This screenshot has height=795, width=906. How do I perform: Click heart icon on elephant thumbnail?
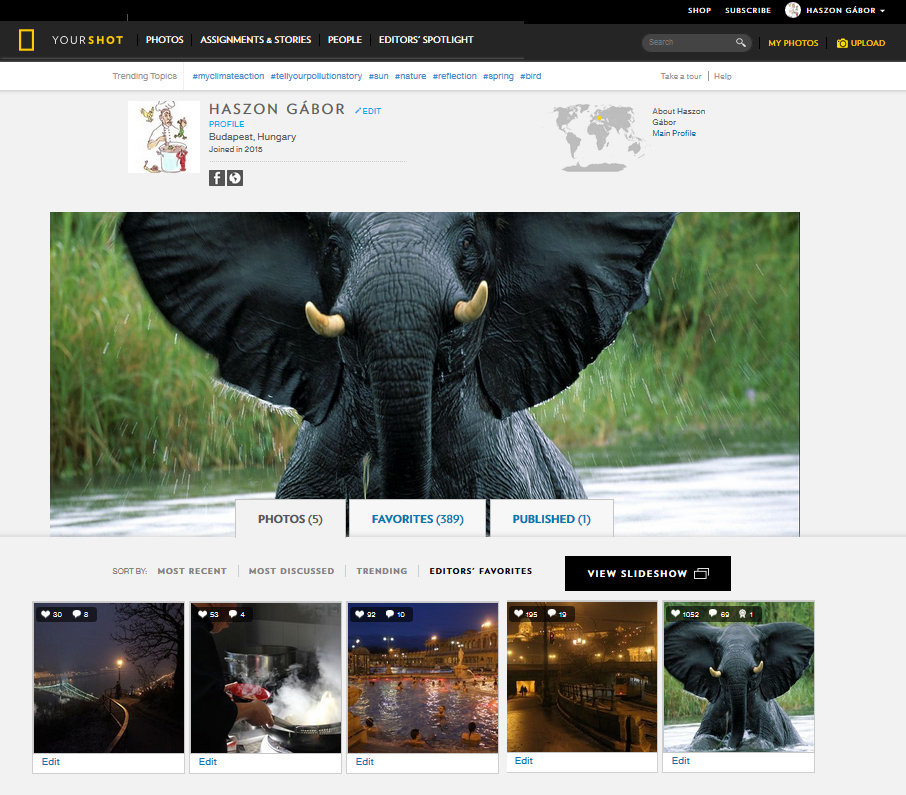coord(675,614)
